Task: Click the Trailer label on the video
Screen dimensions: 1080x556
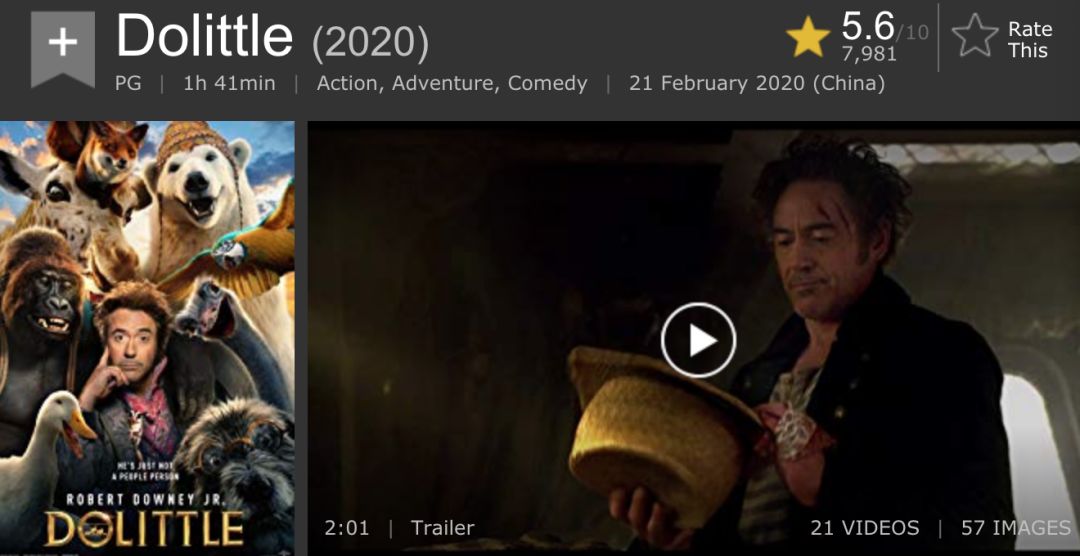Action: [442, 528]
